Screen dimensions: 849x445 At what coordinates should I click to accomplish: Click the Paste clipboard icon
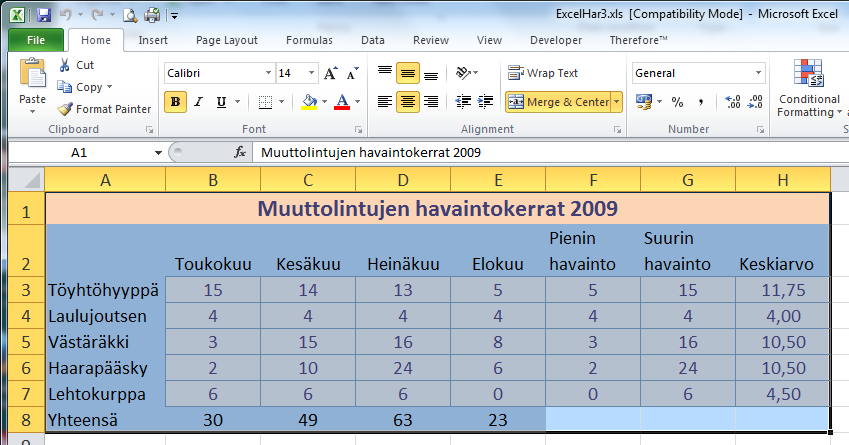click(x=32, y=73)
